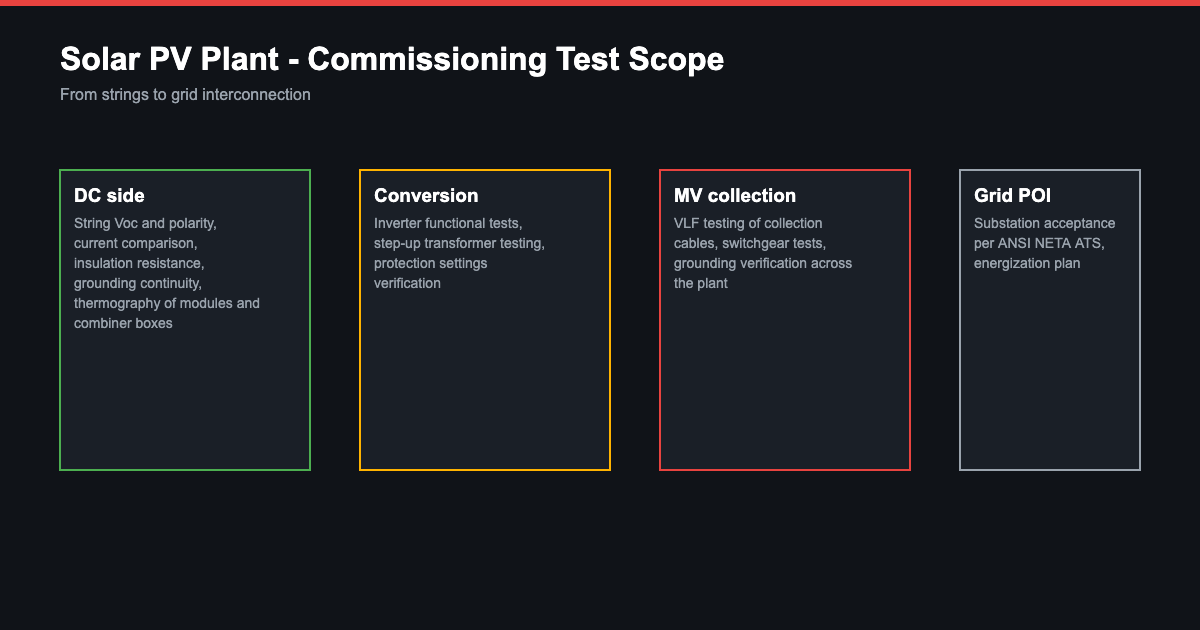The image size is (1200, 630).
Task: Select the 'MV collection' card heading
Action: 735,196
